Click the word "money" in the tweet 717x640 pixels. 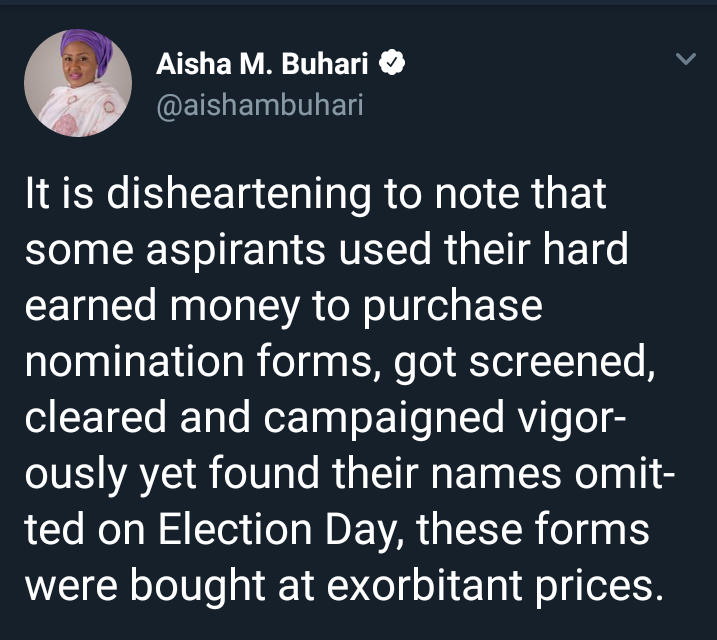tap(235, 307)
